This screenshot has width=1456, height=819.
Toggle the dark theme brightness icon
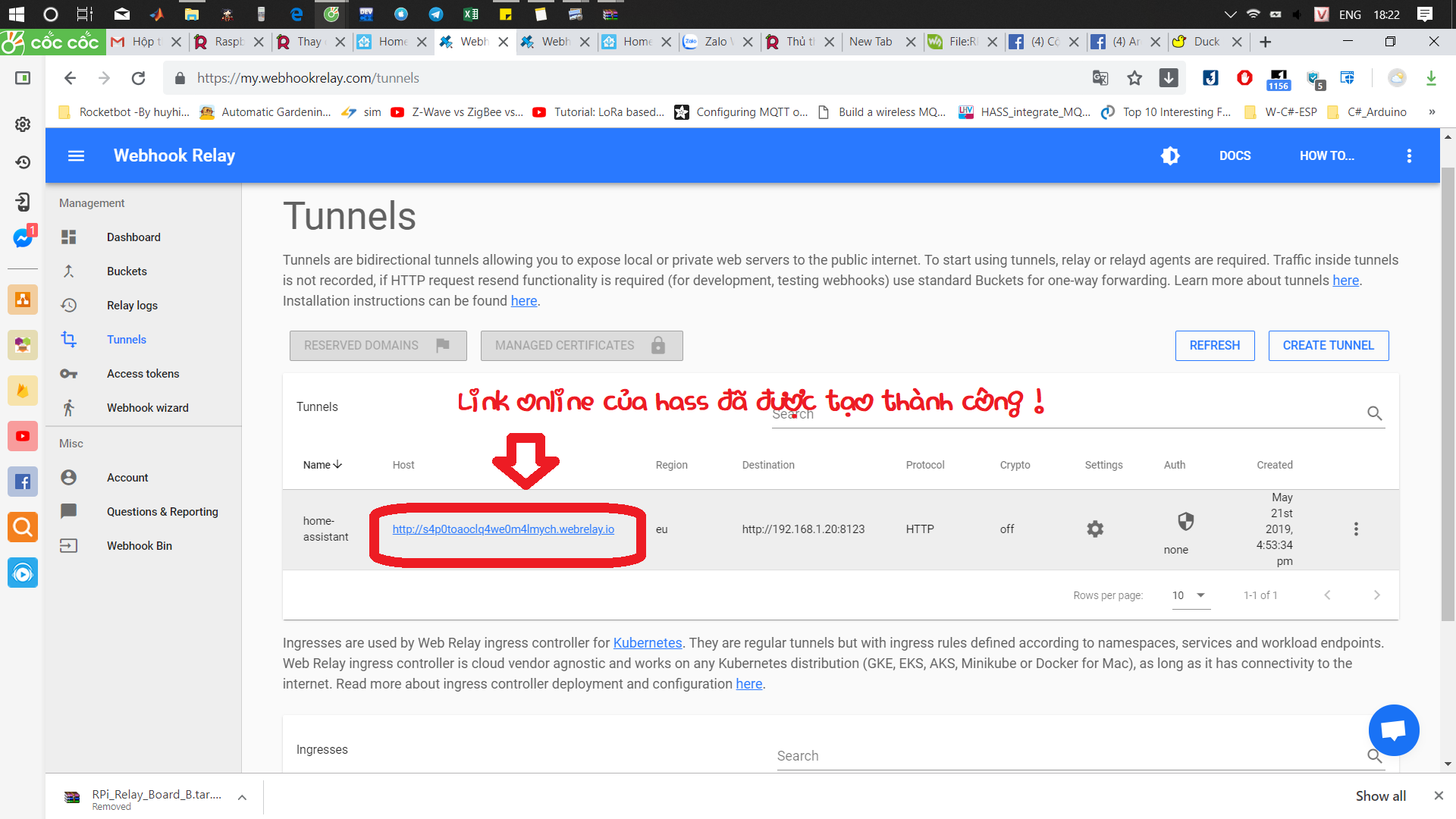point(1170,155)
